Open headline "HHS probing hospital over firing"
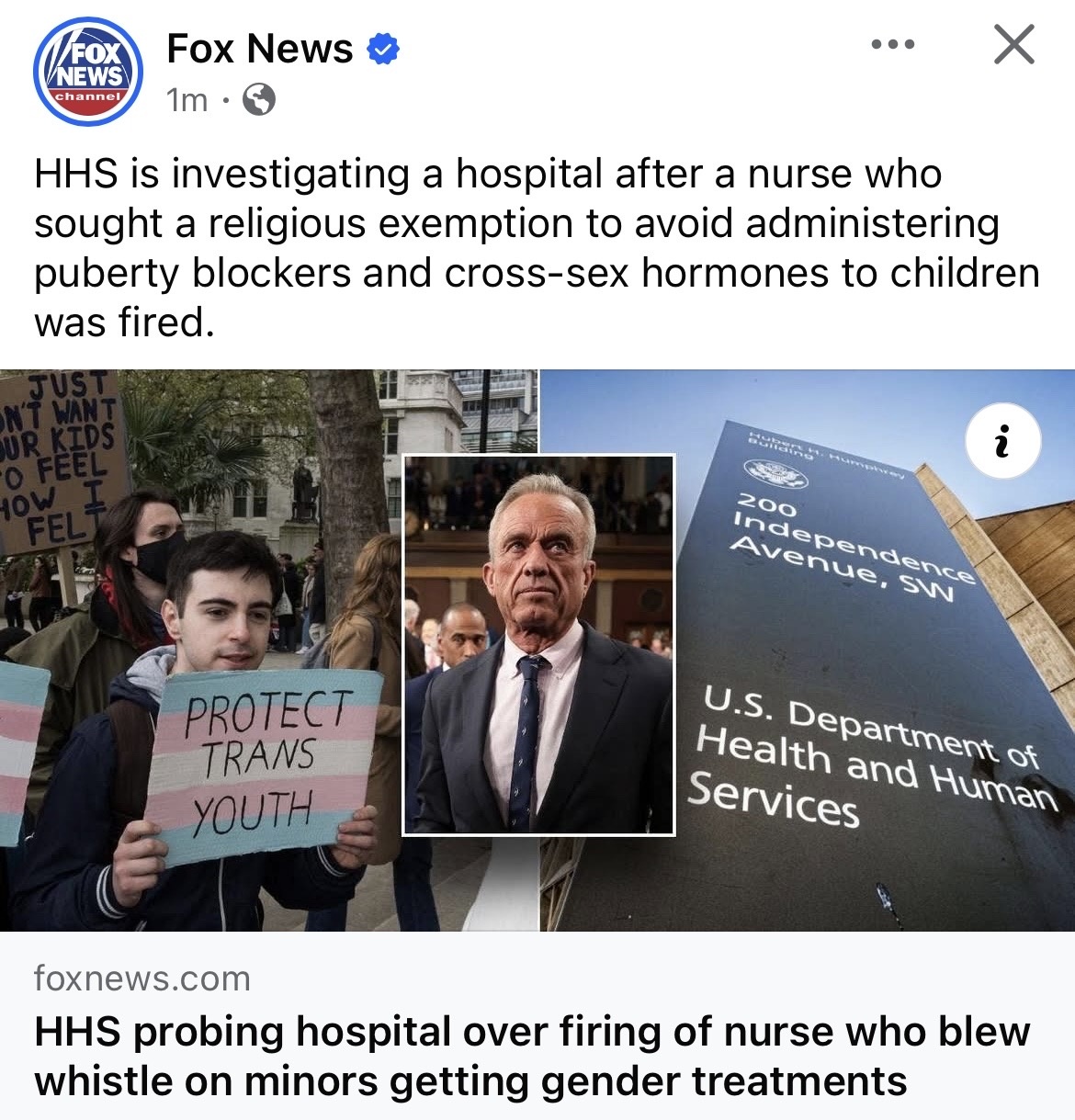1075x1120 pixels. [x=532, y=1056]
